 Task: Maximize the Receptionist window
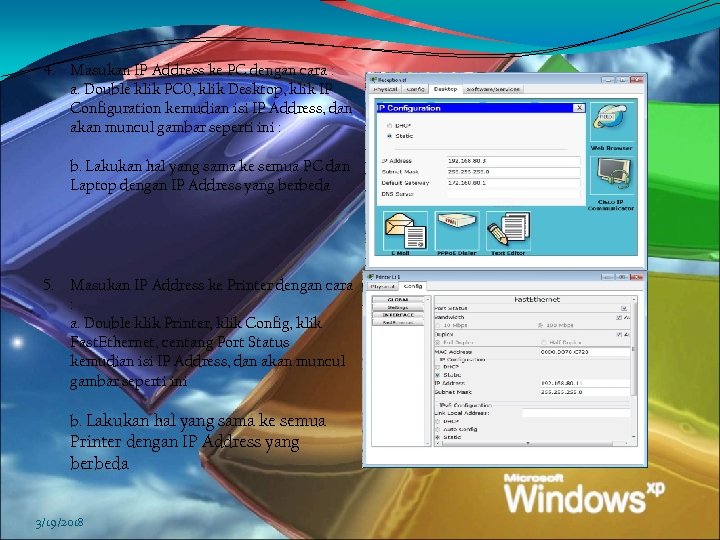[622, 80]
